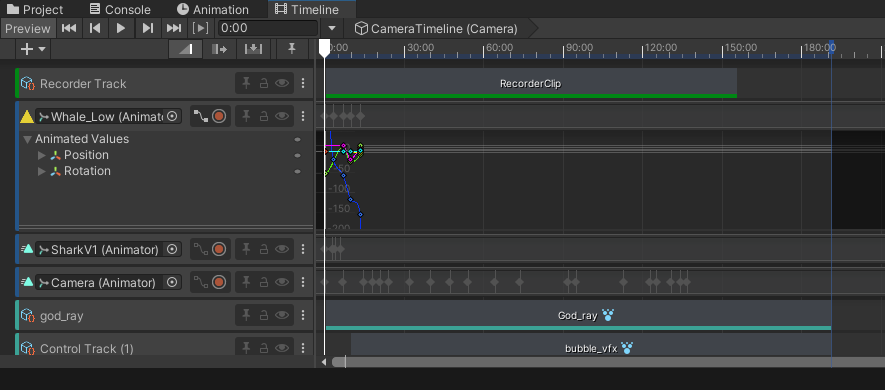Mute the god_ray track with the eye icon
Image resolution: width=885 pixels, height=390 pixels.
pyautogui.click(x=282, y=315)
